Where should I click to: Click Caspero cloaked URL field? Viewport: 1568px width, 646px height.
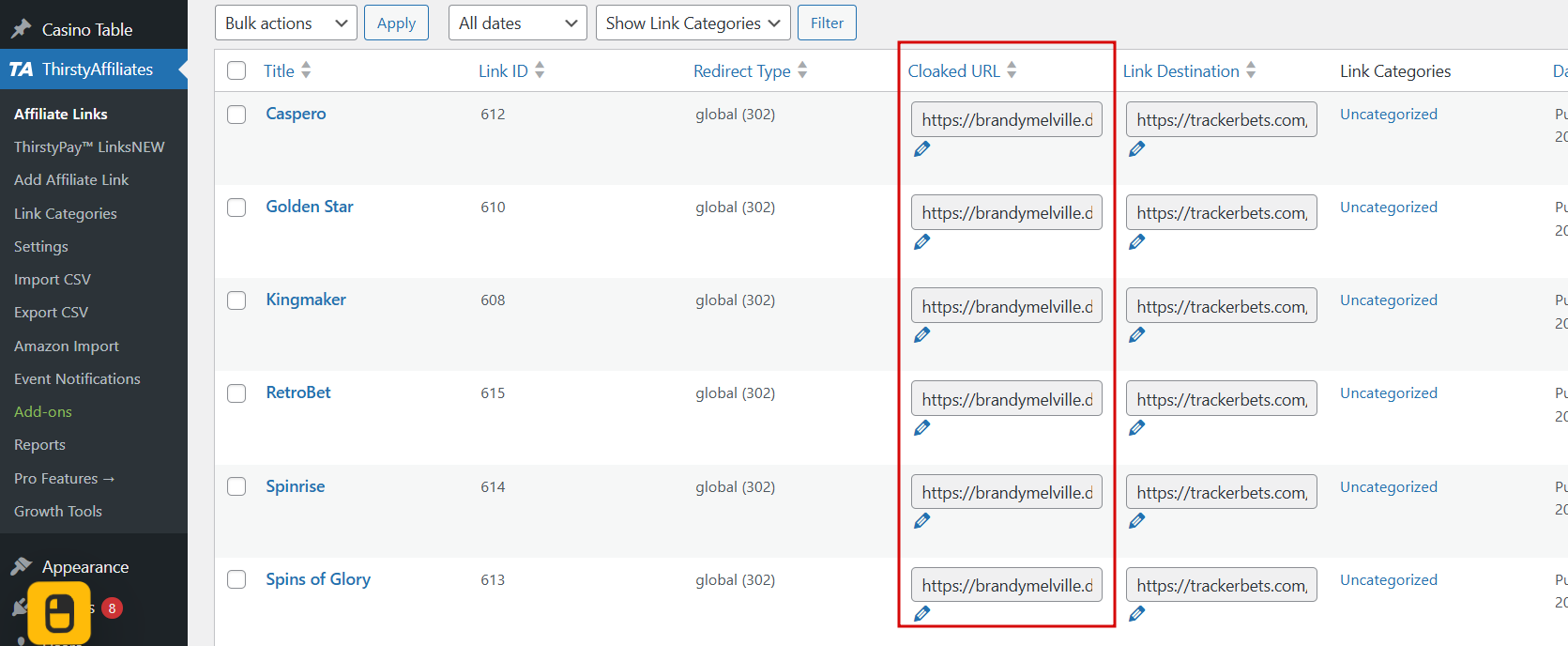1007,119
